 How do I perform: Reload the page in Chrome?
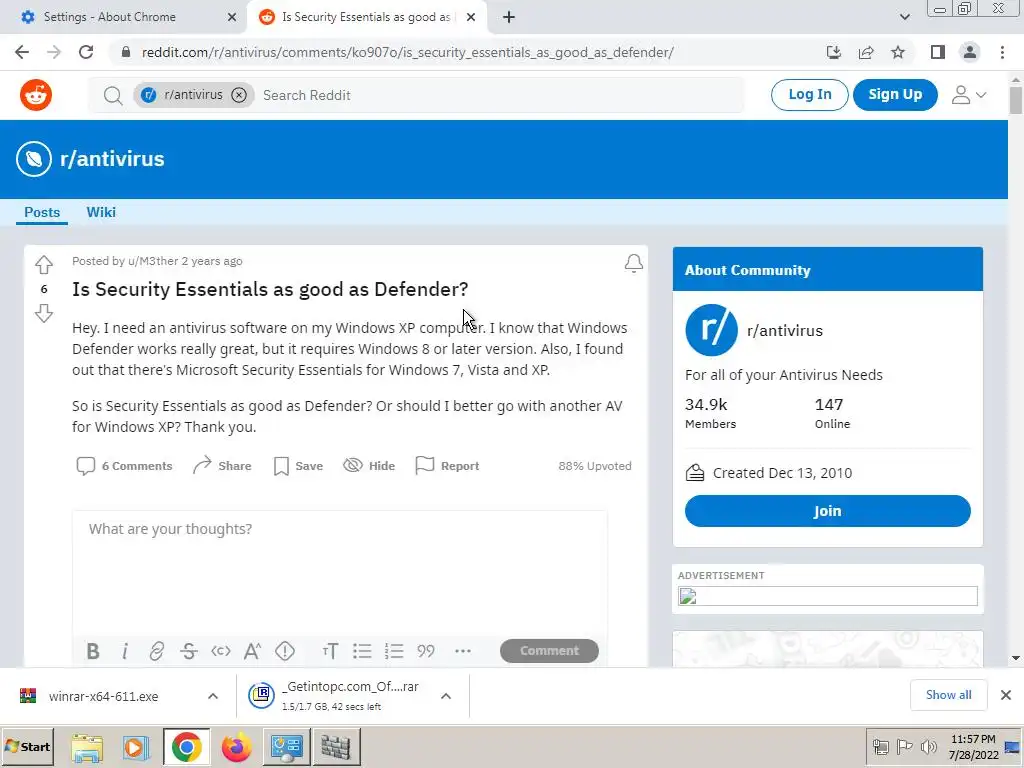point(86,52)
